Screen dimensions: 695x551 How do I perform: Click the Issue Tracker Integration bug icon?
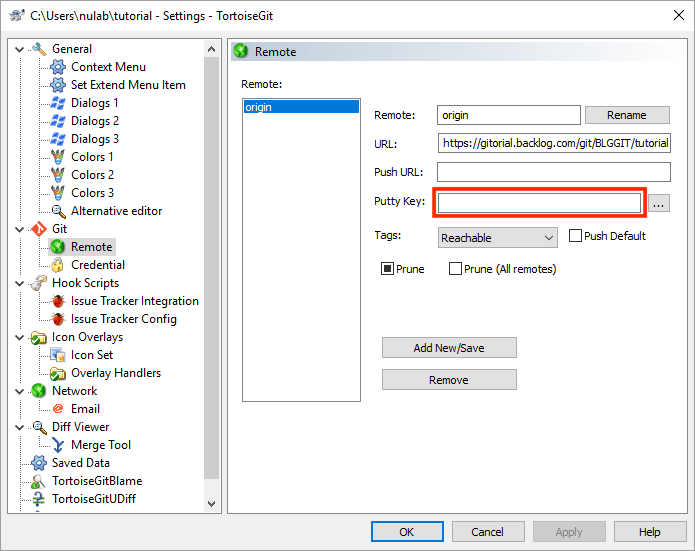(x=58, y=301)
